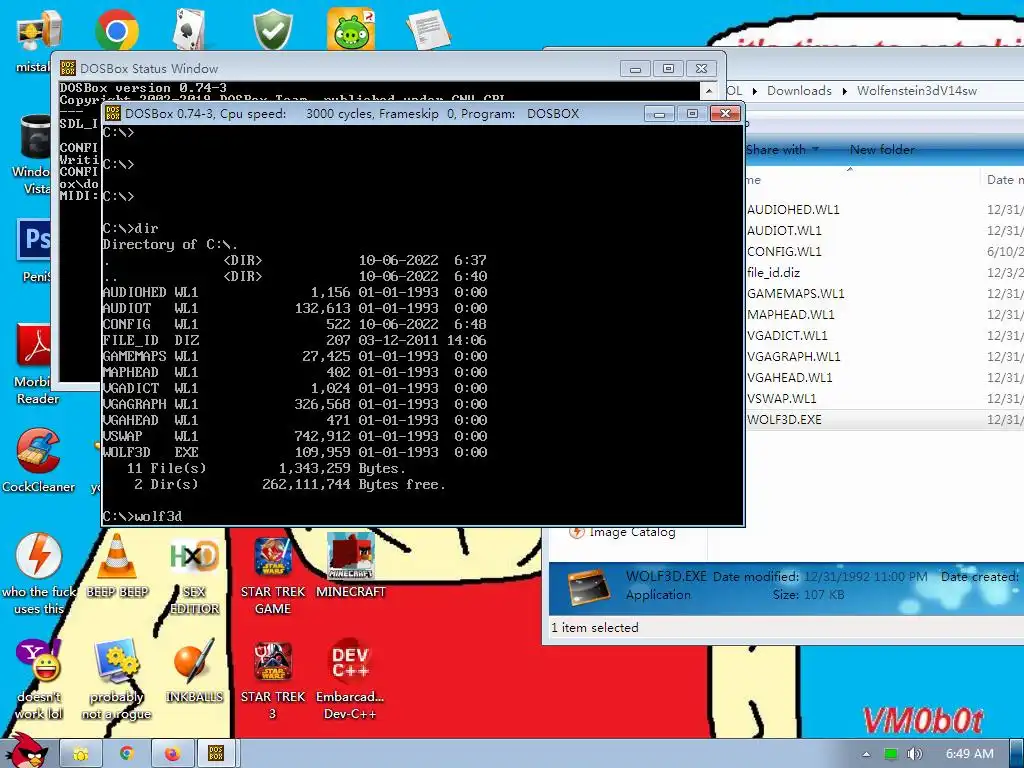Click the wolf3d command prompt line
The height and width of the screenshot is (768, 1024).
142,516
